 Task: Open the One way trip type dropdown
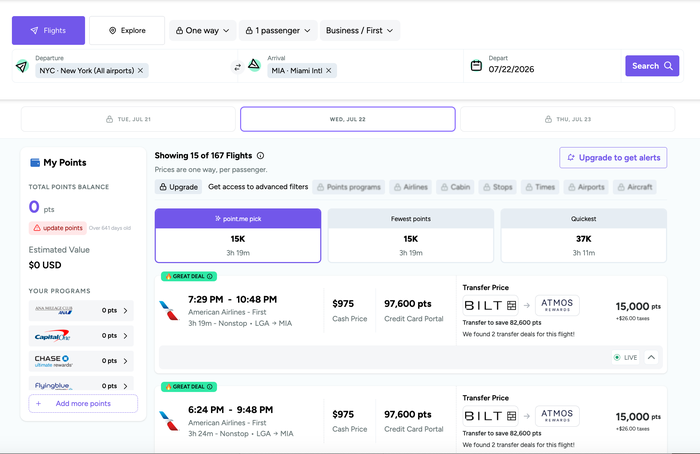coord(203,30)
